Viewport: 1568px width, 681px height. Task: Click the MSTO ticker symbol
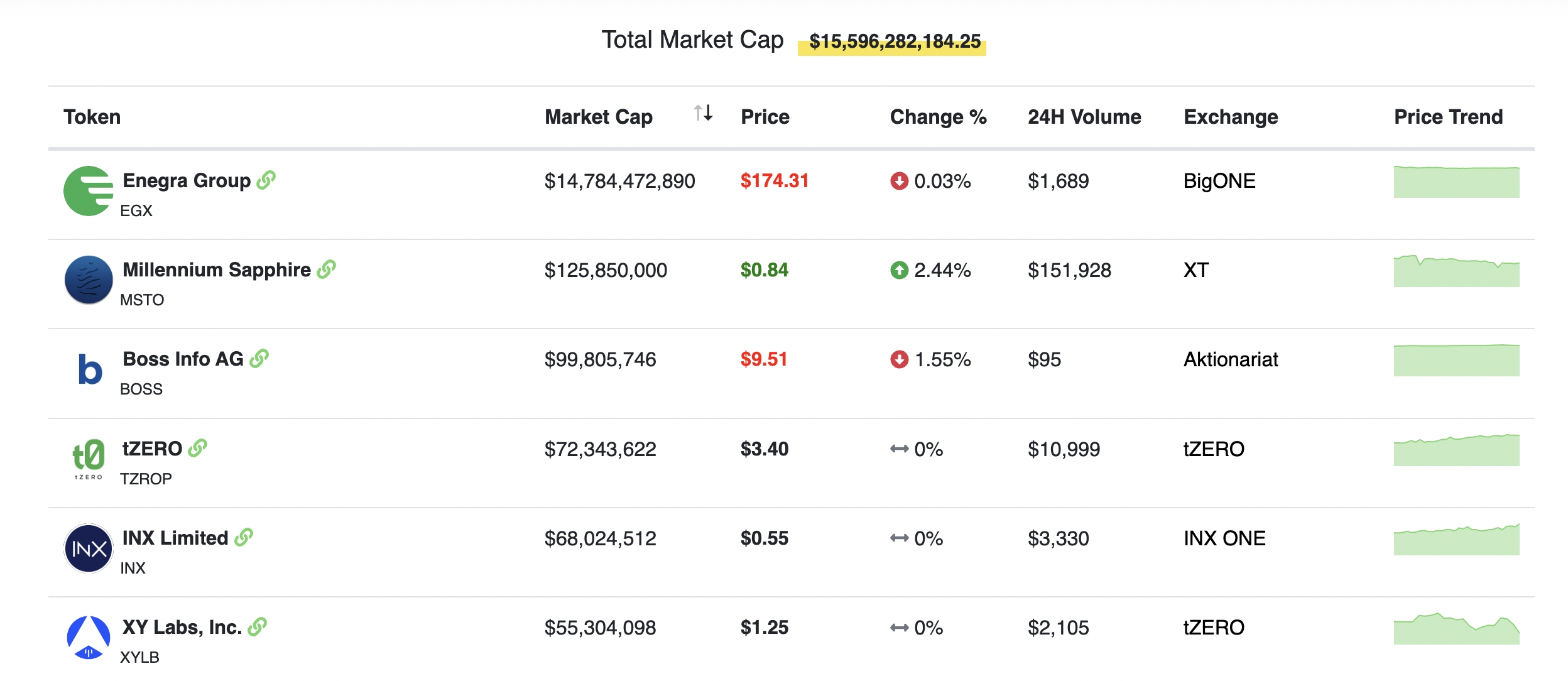[142, 300]
